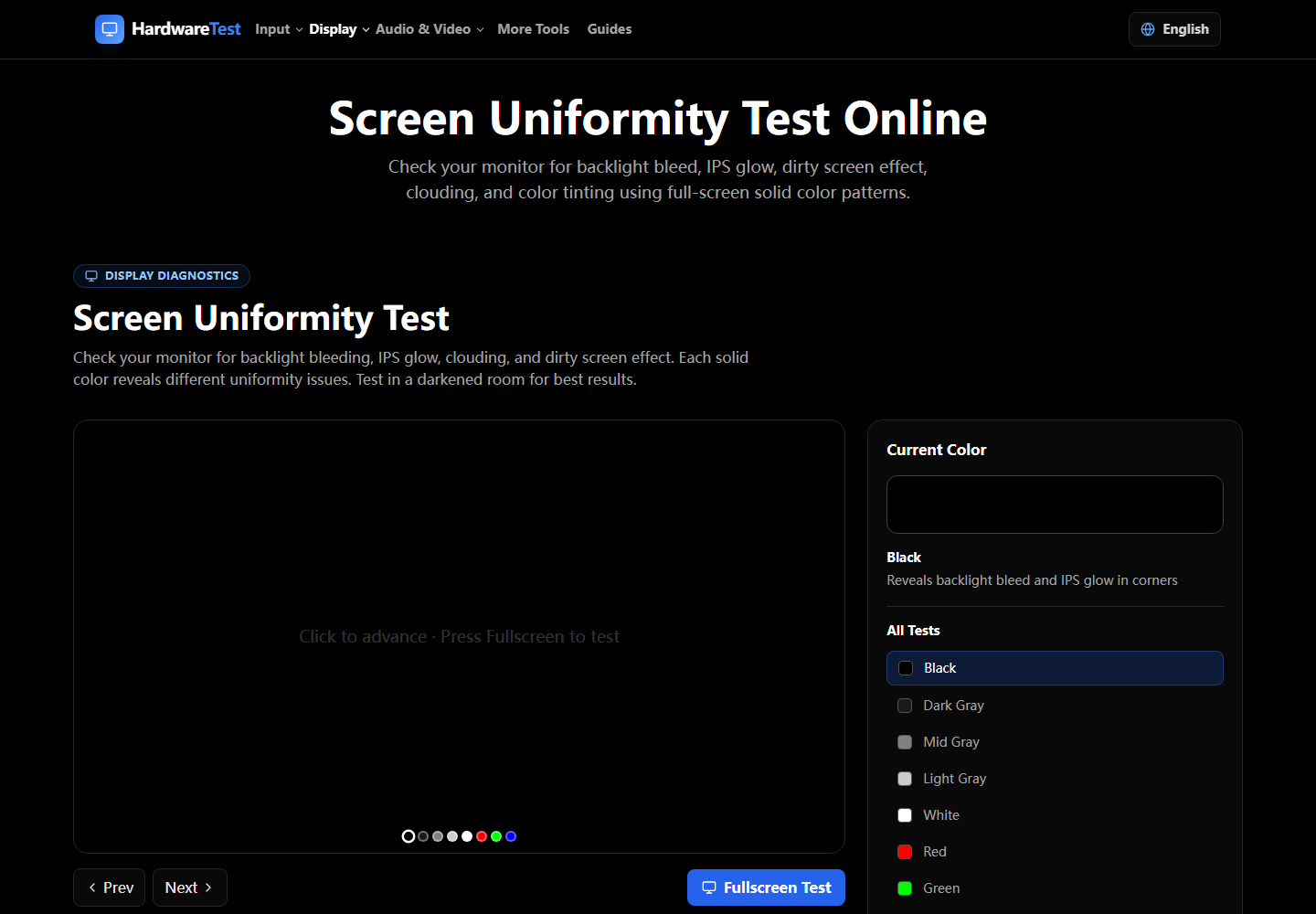Start the Fullscreen Test
This screenshot has height=914, width=1316.
point(766,887)
